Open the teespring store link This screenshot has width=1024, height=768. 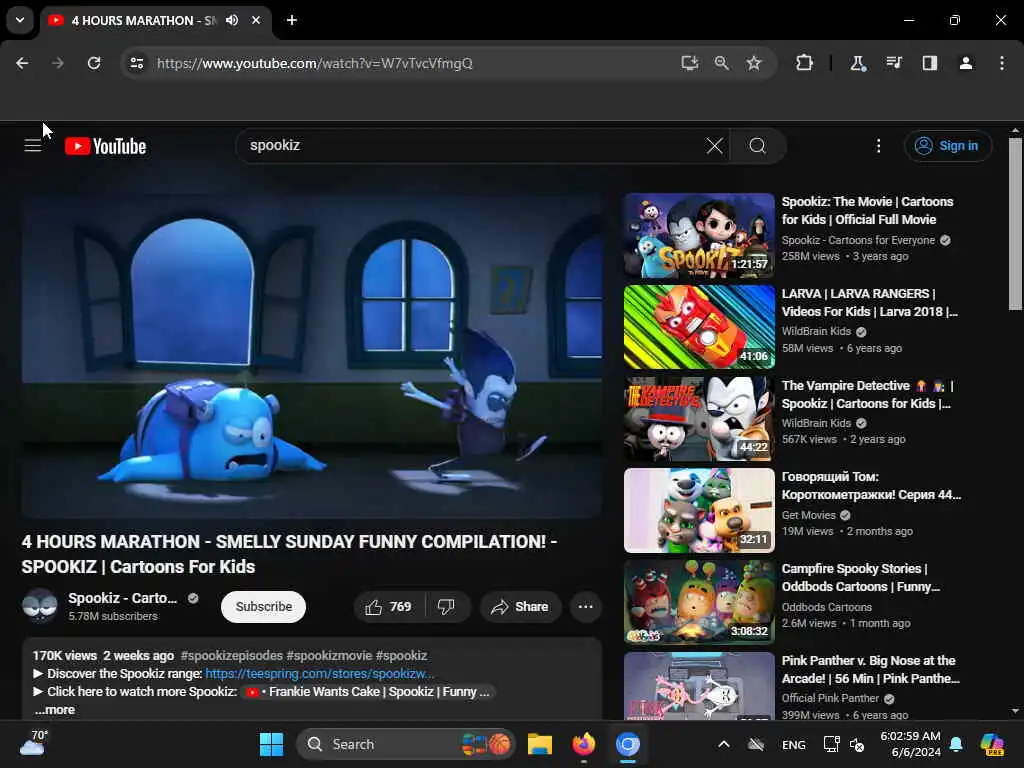(x=320, y=673)
